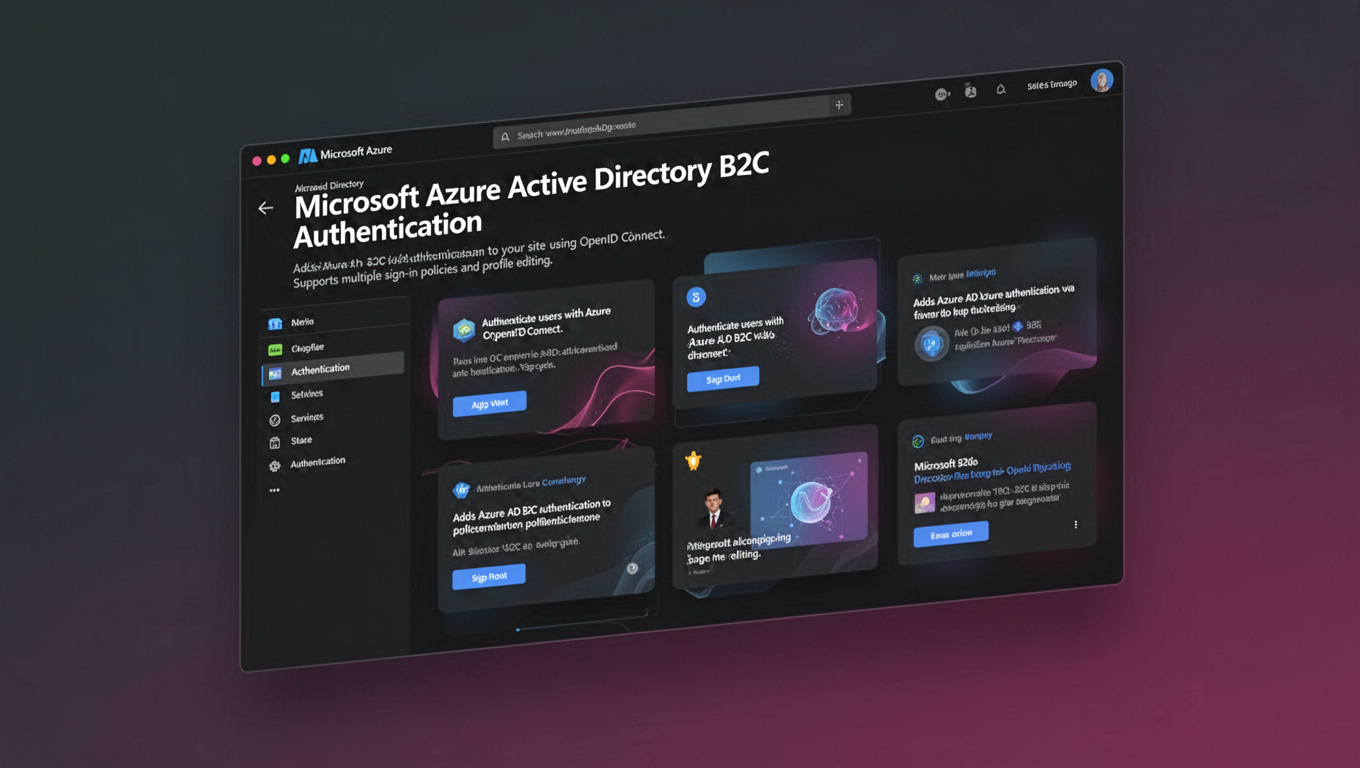Viewport: 1360px width, 768px height.
Task: Click the green Chapfee sidebar icon
Action: point(275,350)
